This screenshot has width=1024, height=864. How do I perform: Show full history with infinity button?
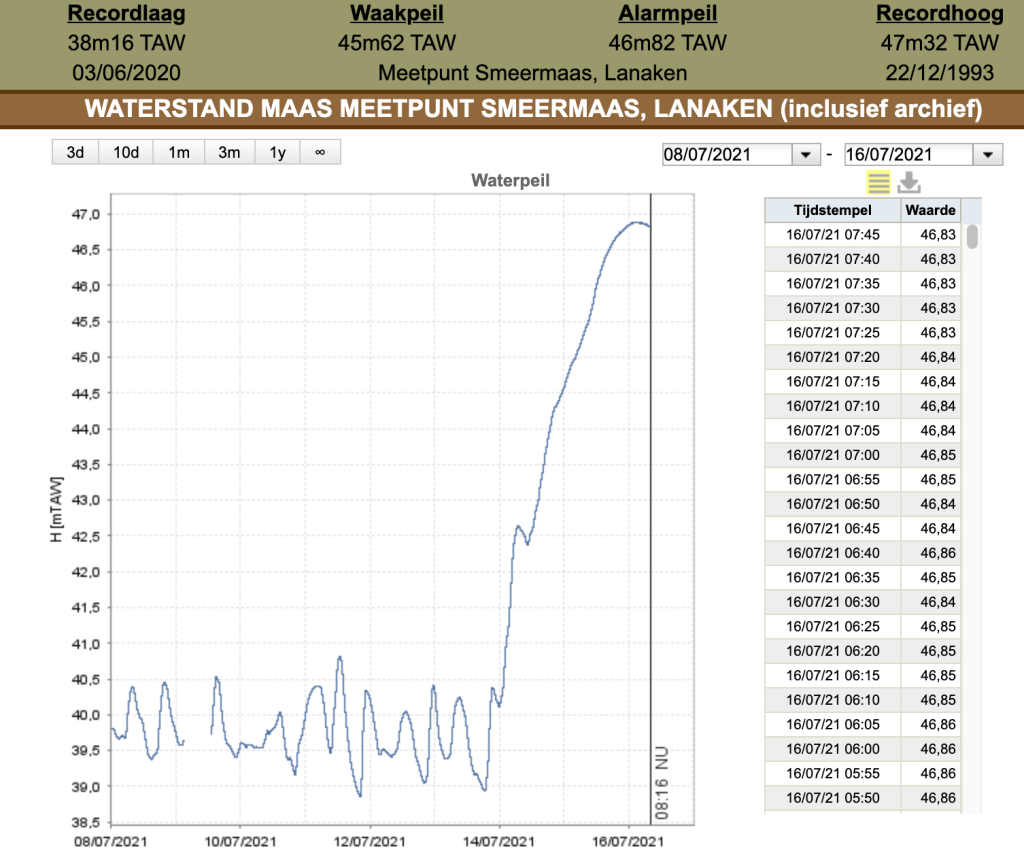(x=320, y=152)
